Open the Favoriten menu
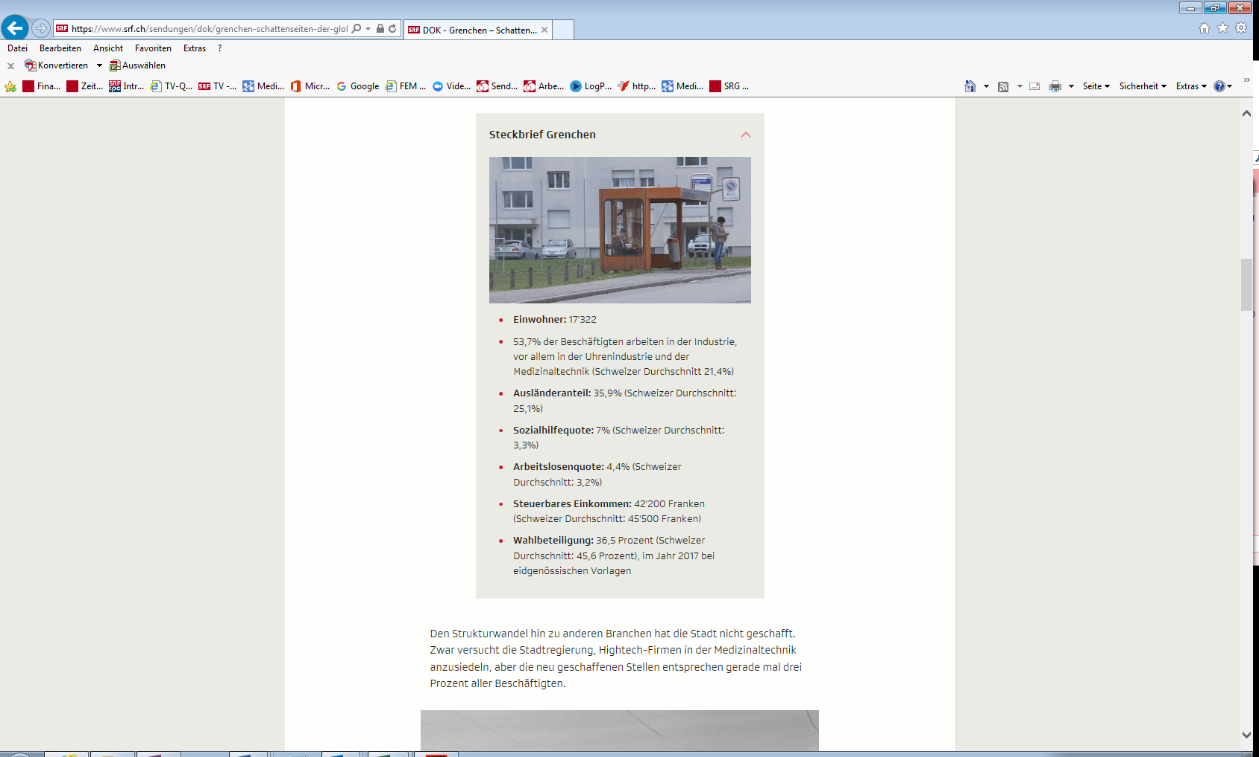1259x757 pixels. pos(153,48)
